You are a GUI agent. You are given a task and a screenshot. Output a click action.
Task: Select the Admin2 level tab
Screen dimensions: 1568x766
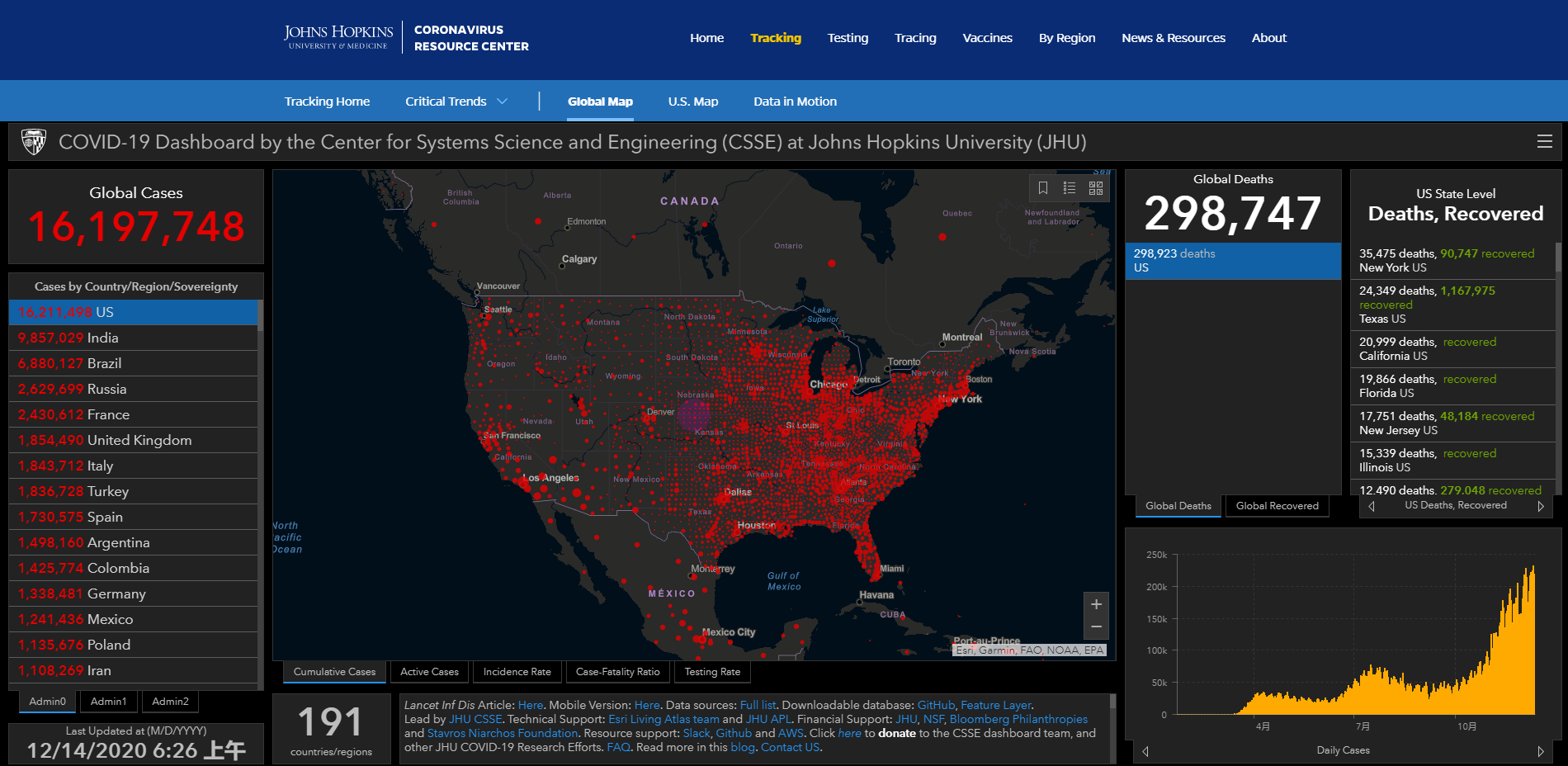[x=170, y=702]
